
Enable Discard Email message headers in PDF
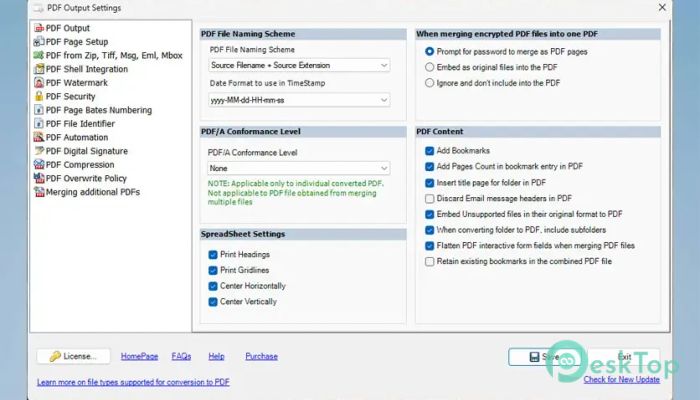(430, 198)
